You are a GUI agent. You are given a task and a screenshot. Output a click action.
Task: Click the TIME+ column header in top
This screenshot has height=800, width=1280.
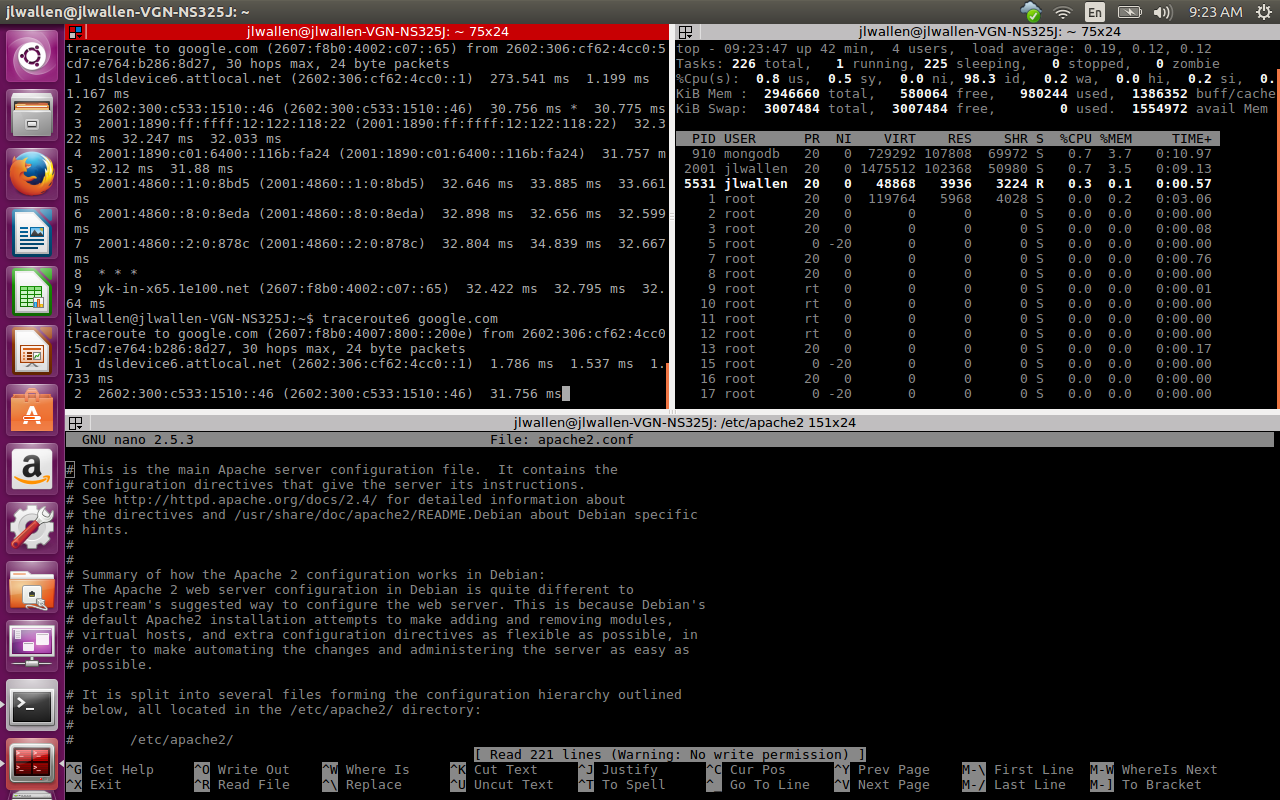pos(1192,139)
